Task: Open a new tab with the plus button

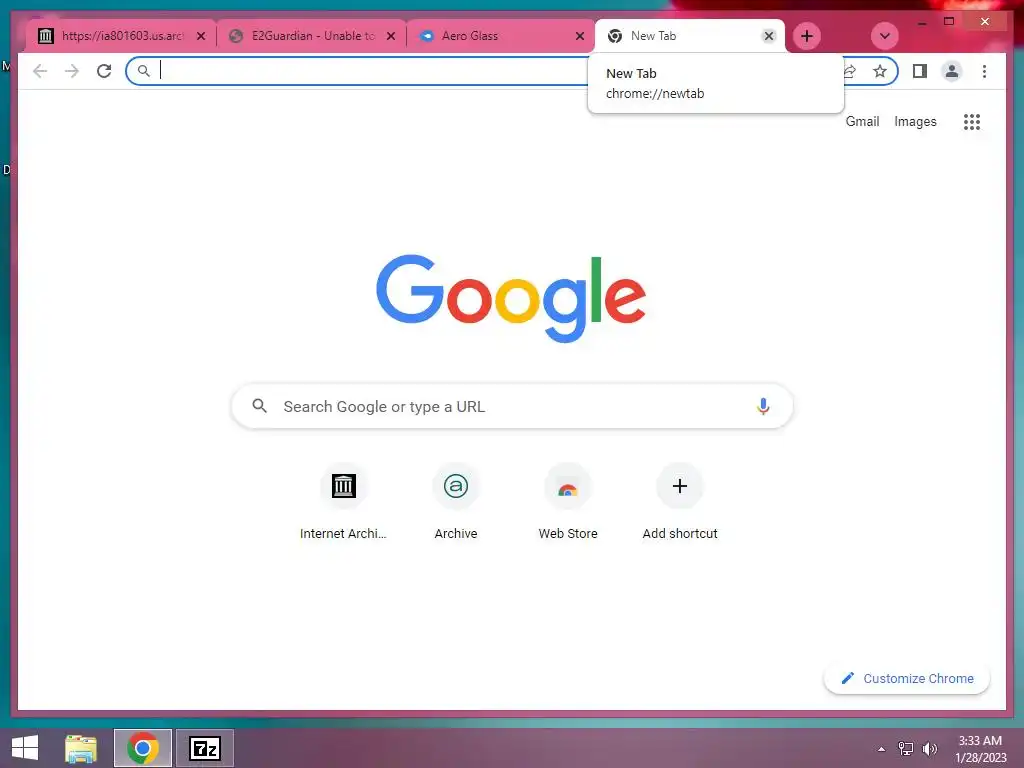Action: [807, 36]
